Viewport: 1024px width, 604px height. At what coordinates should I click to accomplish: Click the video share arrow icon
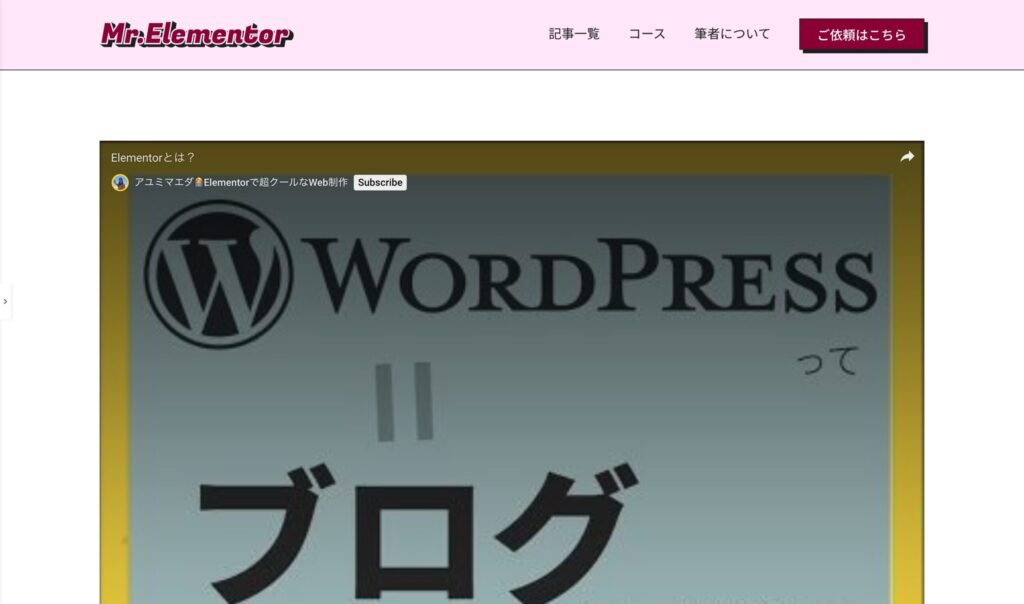pyautogui.click(x=907, y=157)
